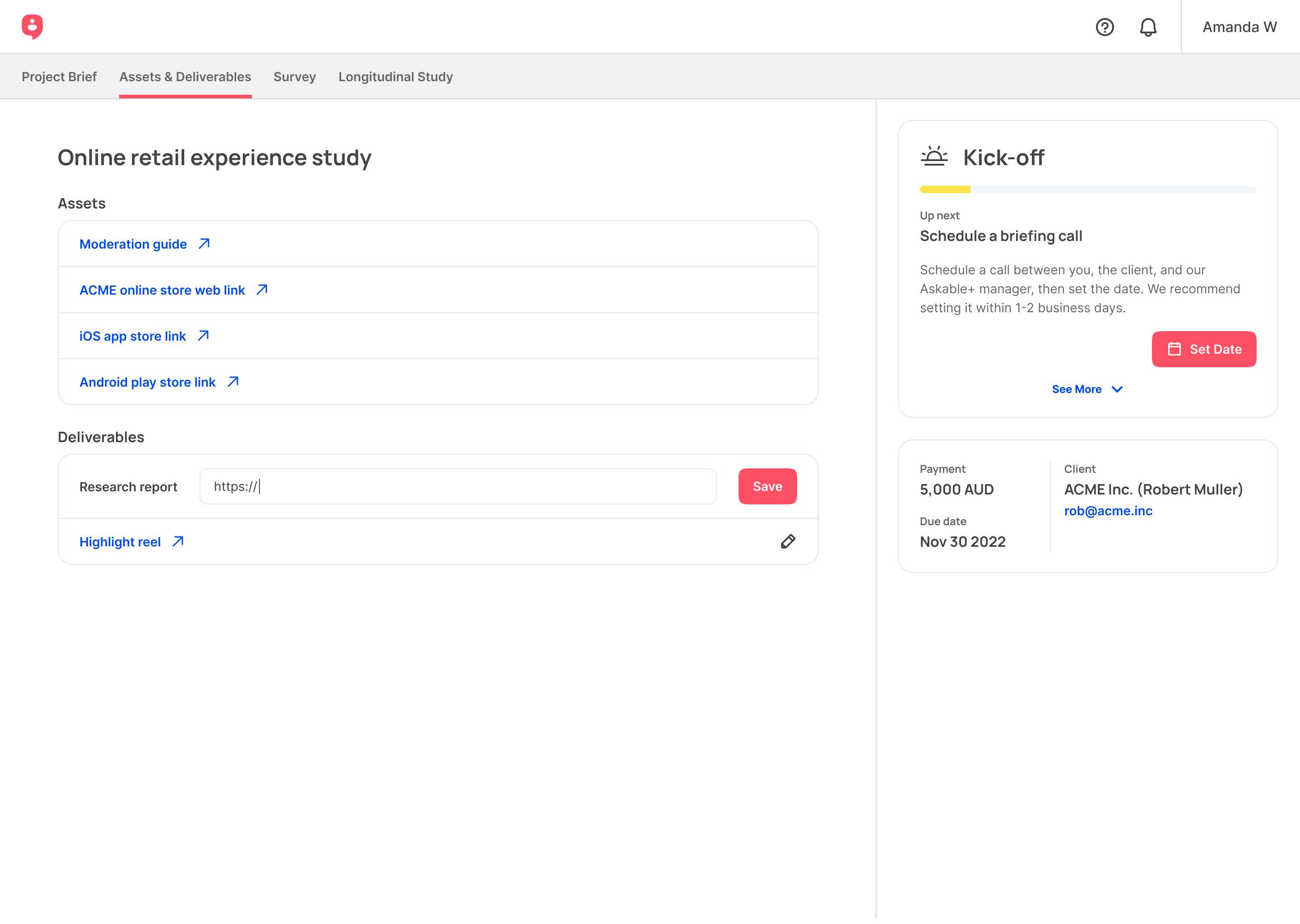The height and width of the screenshot is (924, 1300).
Task: Open the iOS app store link
Action: (x=133, y=336)
